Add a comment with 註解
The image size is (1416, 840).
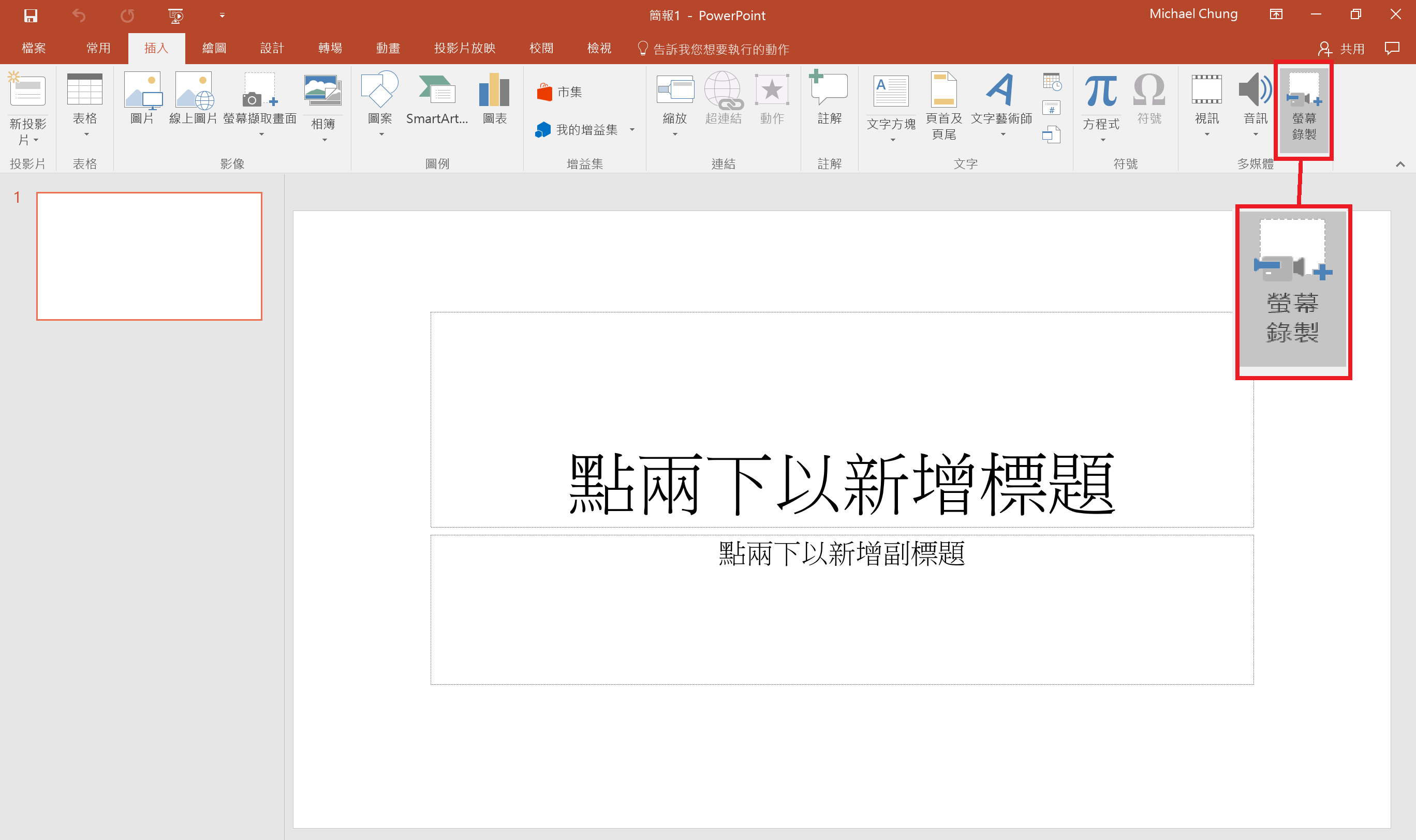tap(829, 102)
